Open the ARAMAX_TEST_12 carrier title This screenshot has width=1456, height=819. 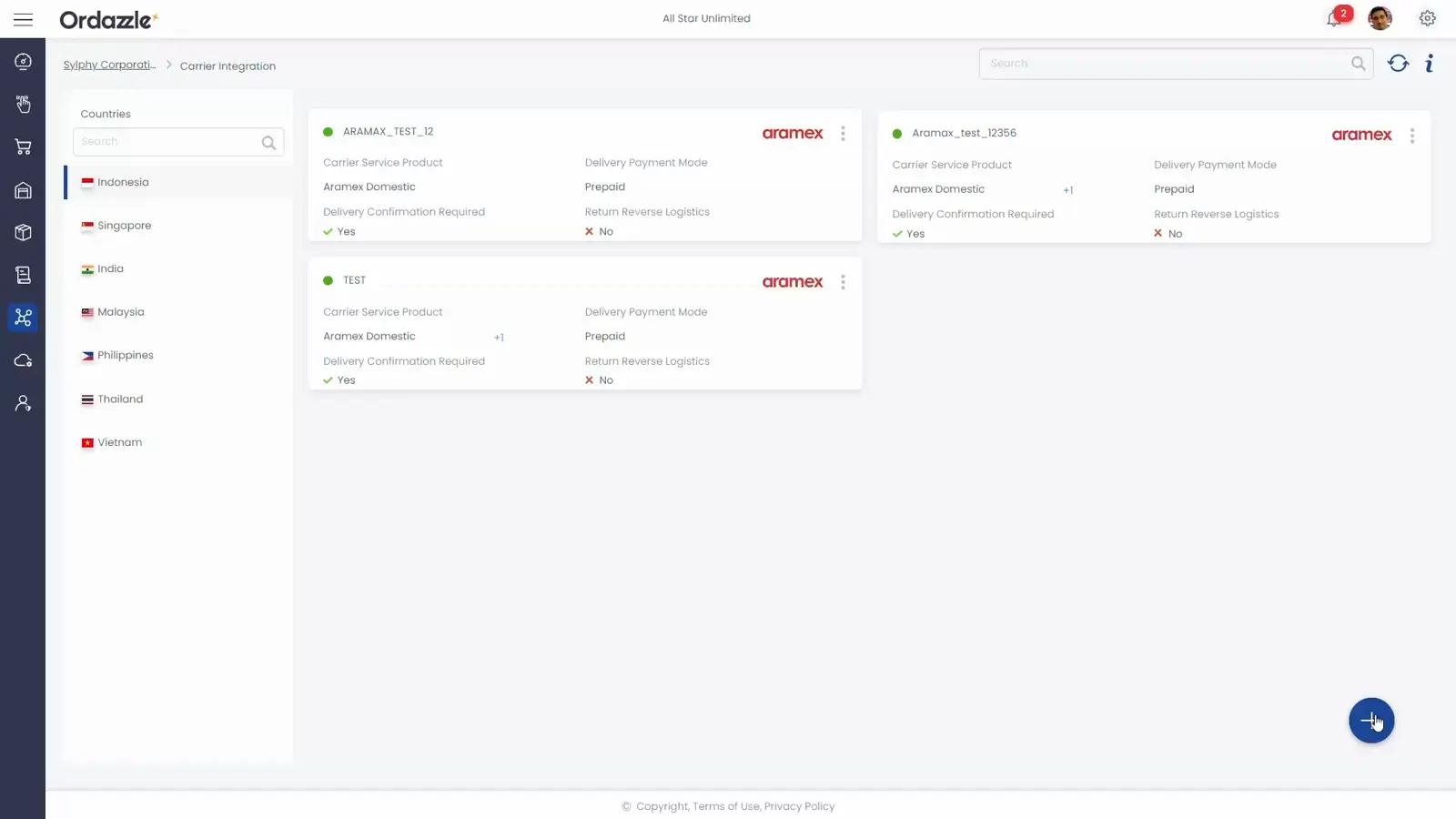click(388, 131)
